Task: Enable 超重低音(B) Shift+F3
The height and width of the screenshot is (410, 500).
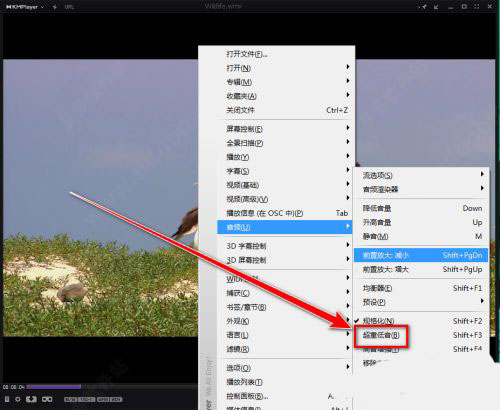Action: click(421, 335)
